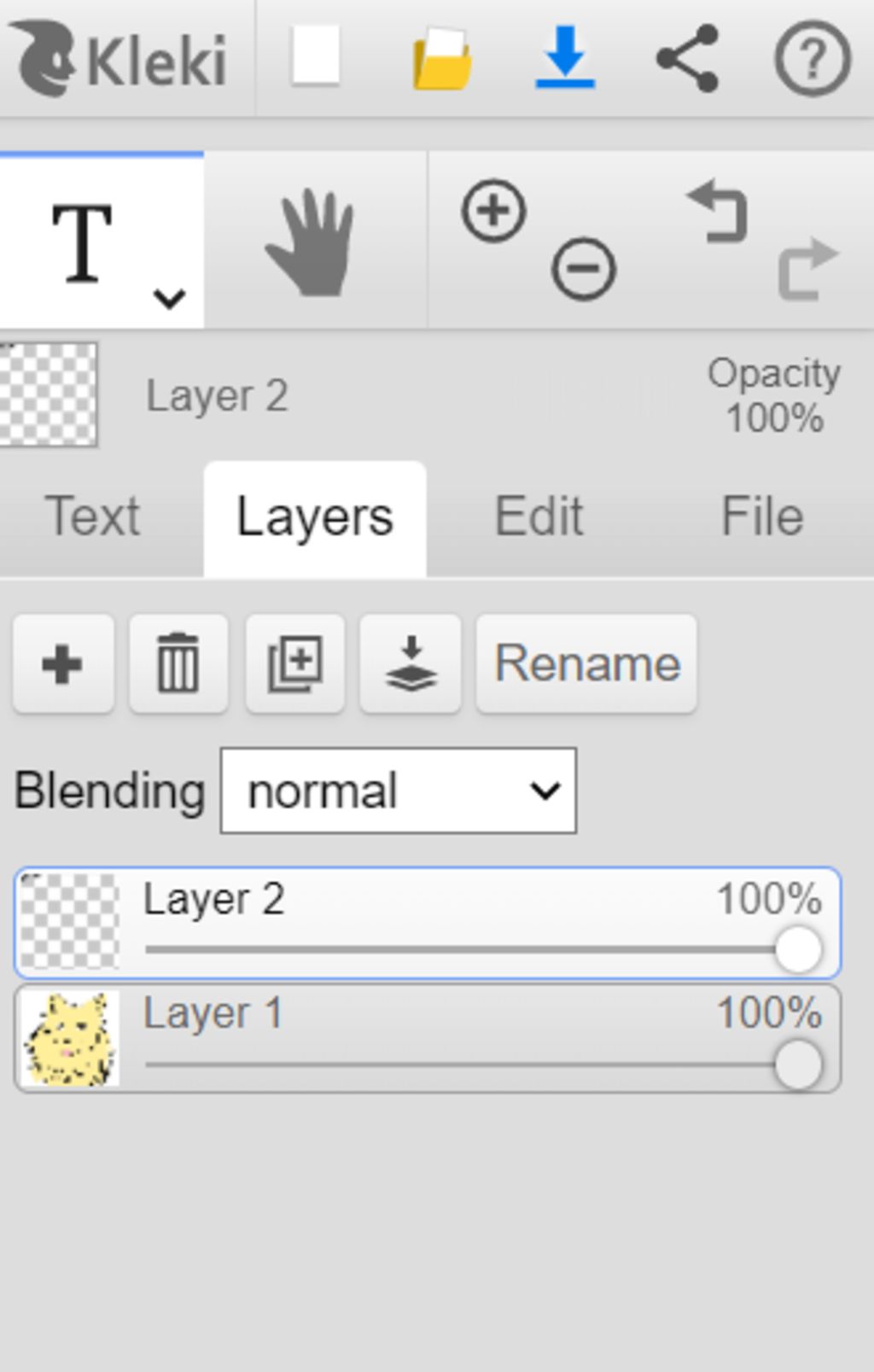Open the Blending mode dropdown
The image size is (874, 1372).
(399, 791)
